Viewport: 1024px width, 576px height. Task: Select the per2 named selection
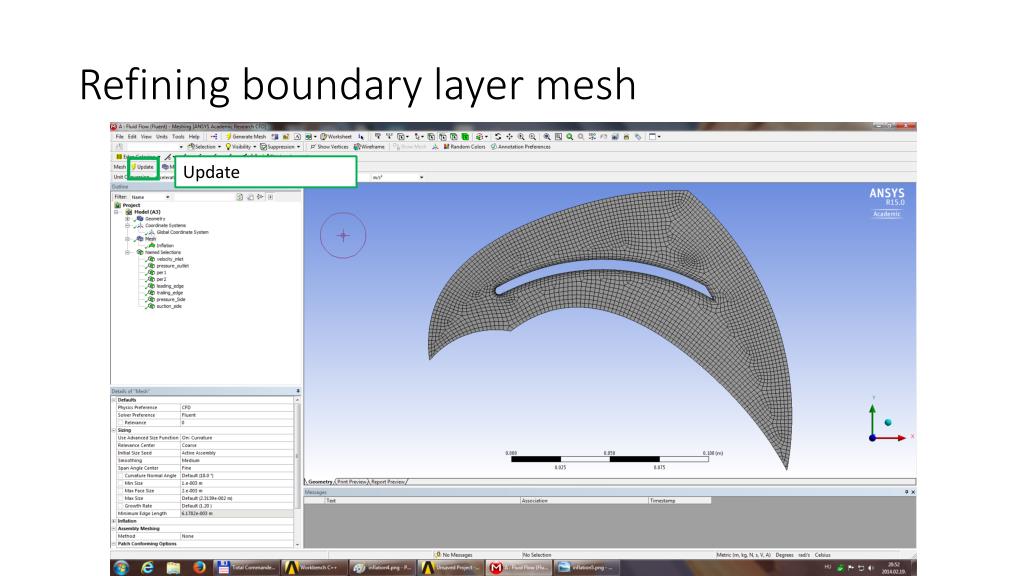pyautogui.click(x=161, y=279)
